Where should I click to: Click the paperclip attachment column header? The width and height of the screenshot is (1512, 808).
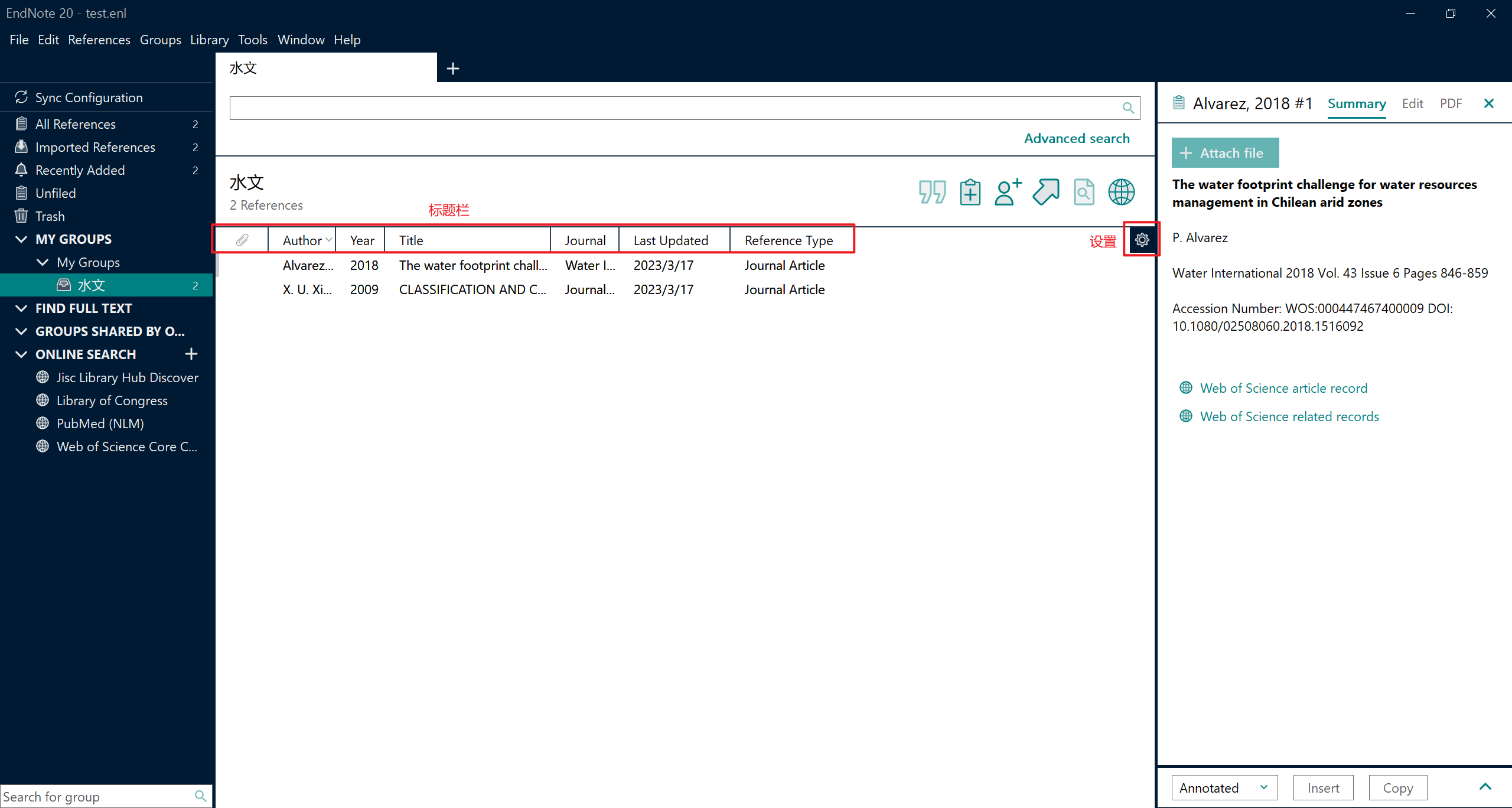tap(242, 240)
